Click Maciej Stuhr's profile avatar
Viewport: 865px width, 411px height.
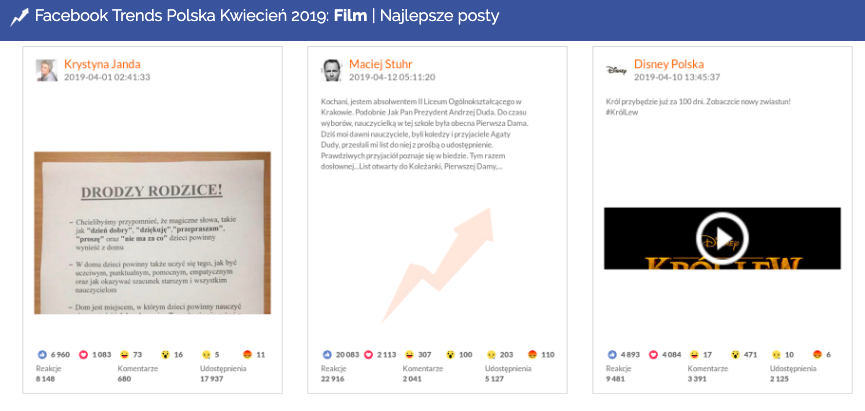pos(332,70)
